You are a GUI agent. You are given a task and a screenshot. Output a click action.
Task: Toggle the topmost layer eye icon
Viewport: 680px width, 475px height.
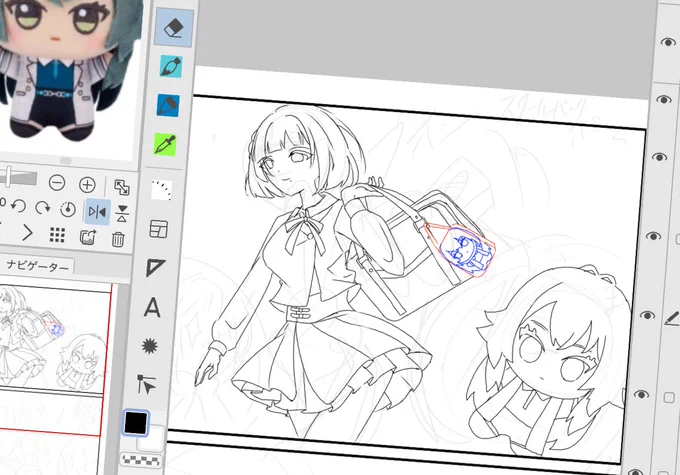[668, 42]
